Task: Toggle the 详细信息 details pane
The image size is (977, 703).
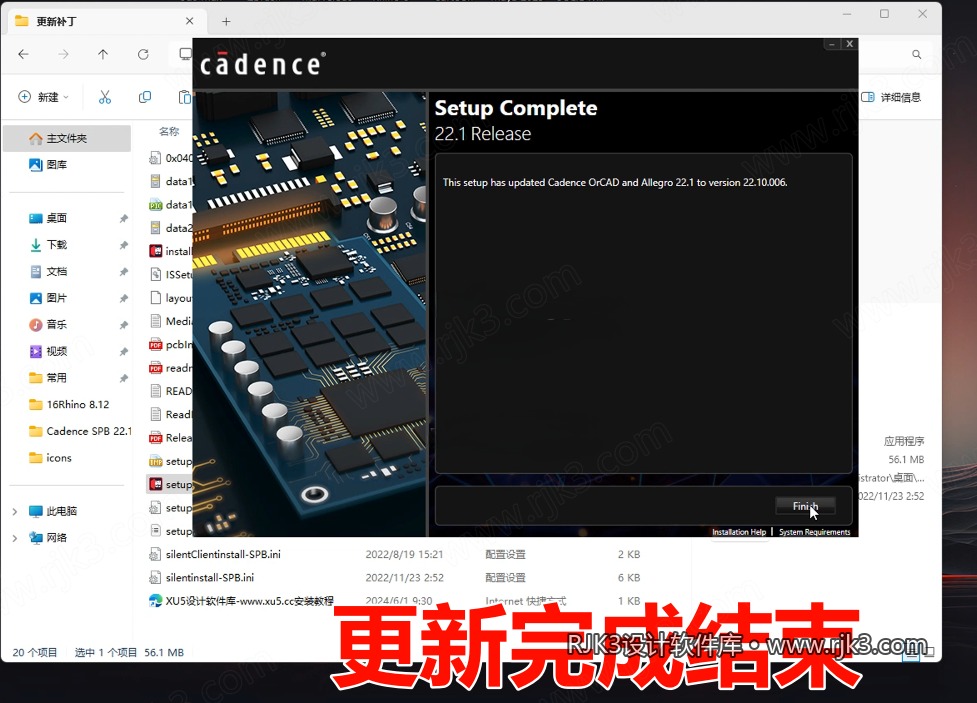Action: 891,97
